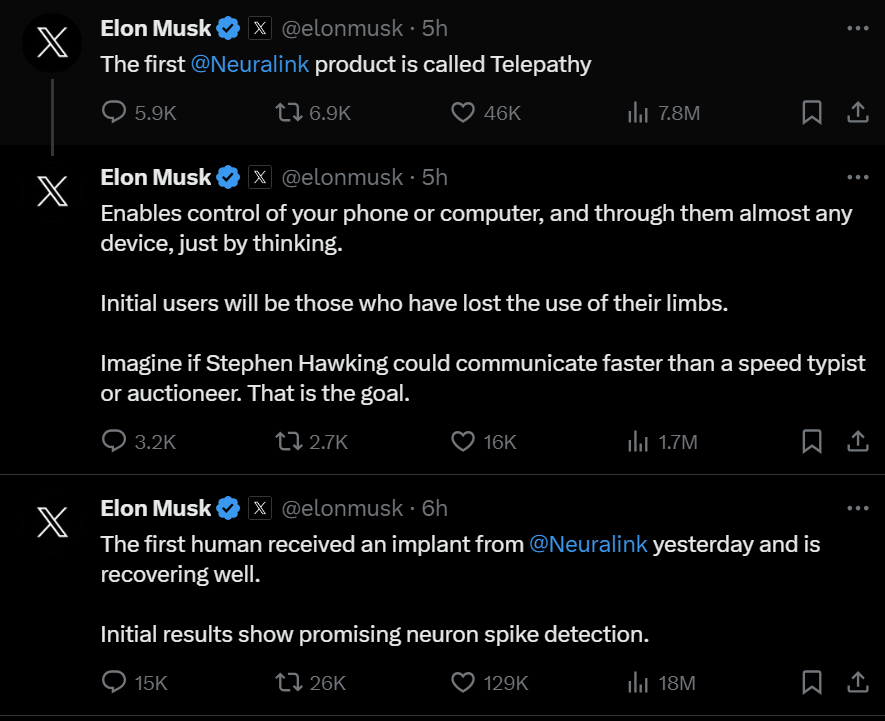The image size is (885, 721).
Task: Open @Neuralink mention in Telepathy tweet
Action: (250, 64)
